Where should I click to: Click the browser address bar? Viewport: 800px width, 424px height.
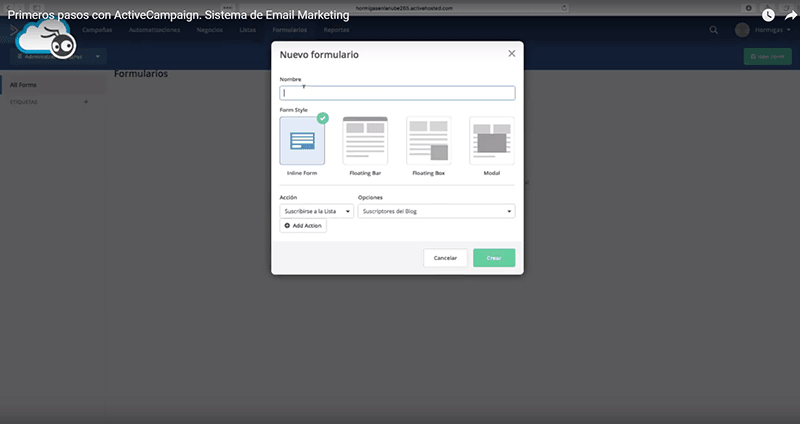(404, 8)
